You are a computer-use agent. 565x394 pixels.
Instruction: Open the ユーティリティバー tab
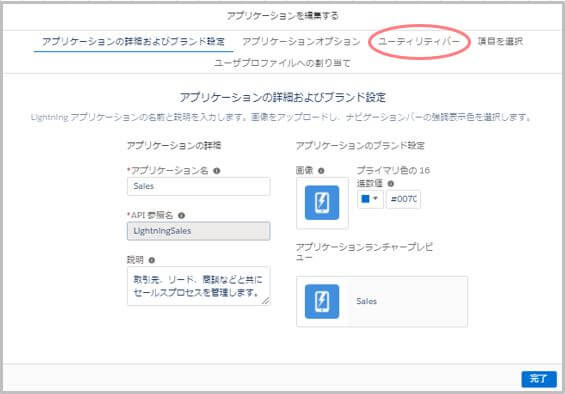(419, 41)
